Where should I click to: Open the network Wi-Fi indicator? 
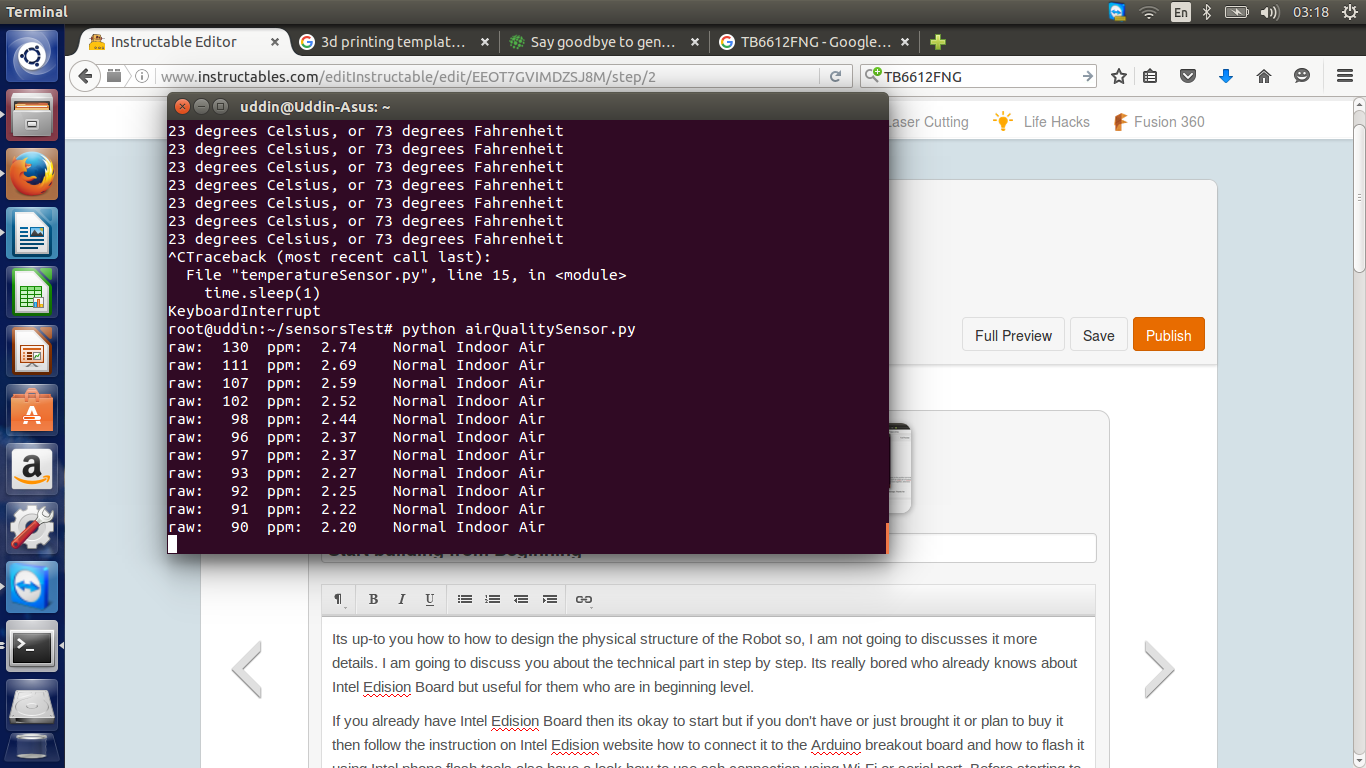coord(1148,12)
